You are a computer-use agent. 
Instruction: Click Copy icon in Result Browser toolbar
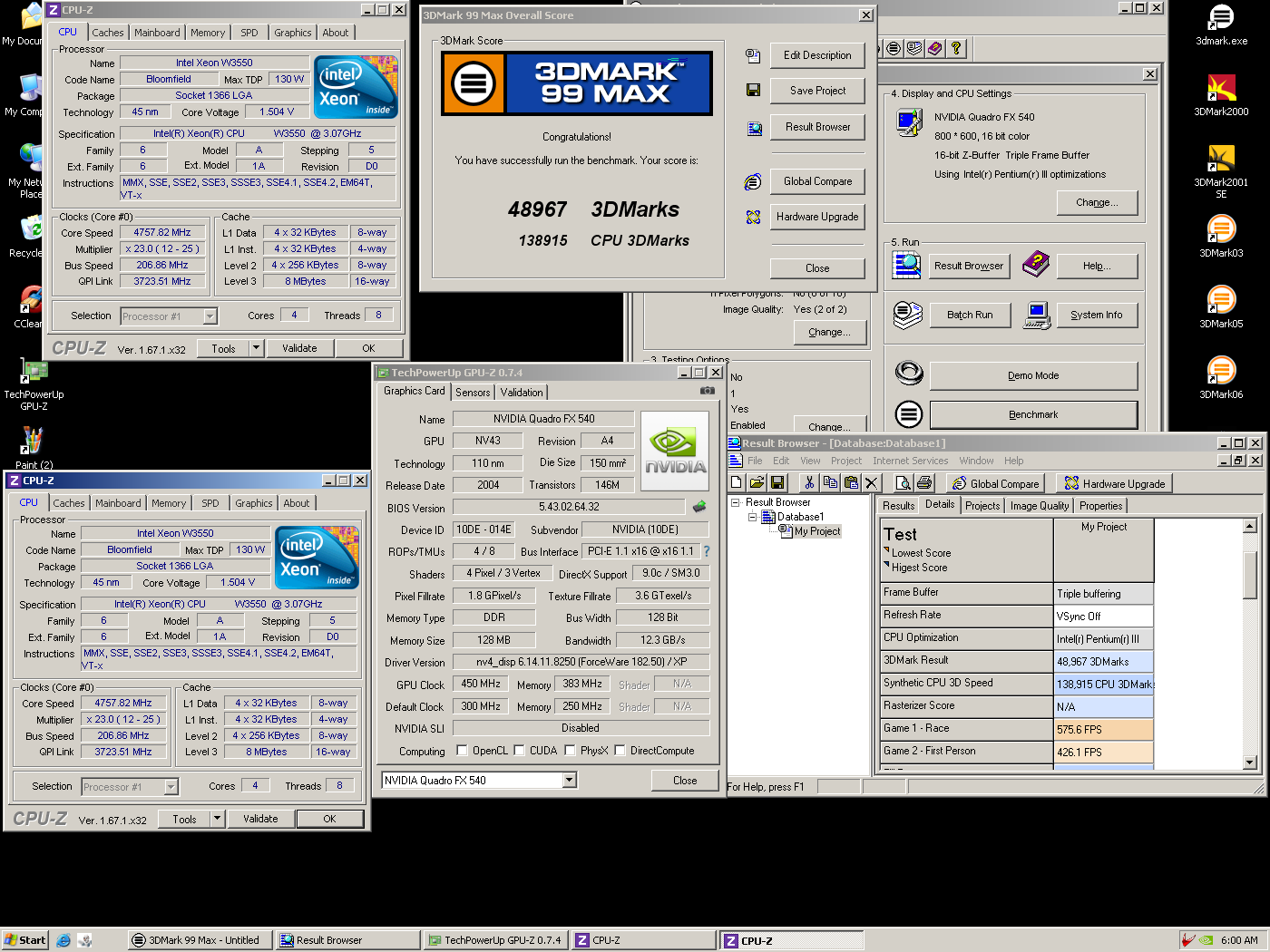tap(830, 483)
